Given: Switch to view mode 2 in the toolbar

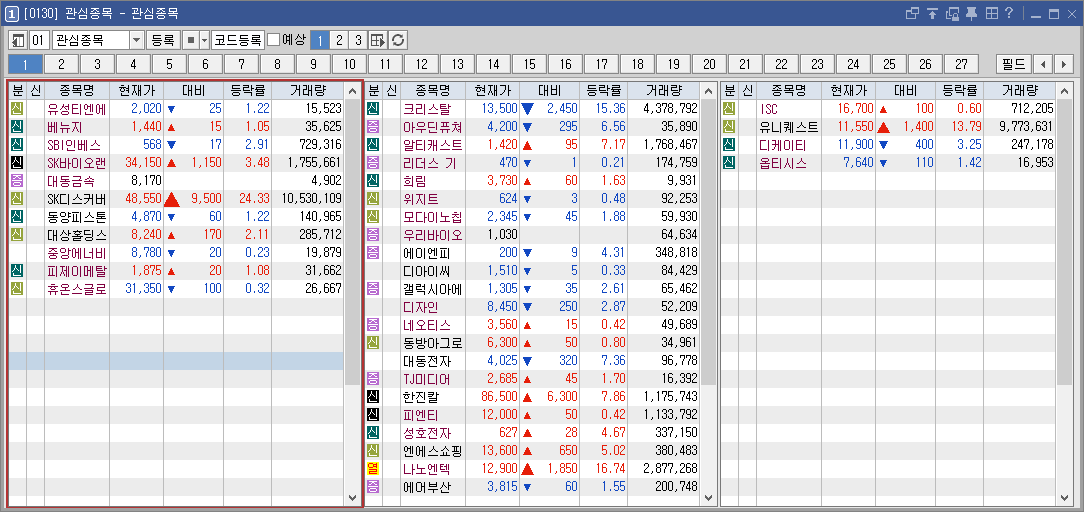Looking at the screenshot, I should pyautogui.click(x=339, y=39).
